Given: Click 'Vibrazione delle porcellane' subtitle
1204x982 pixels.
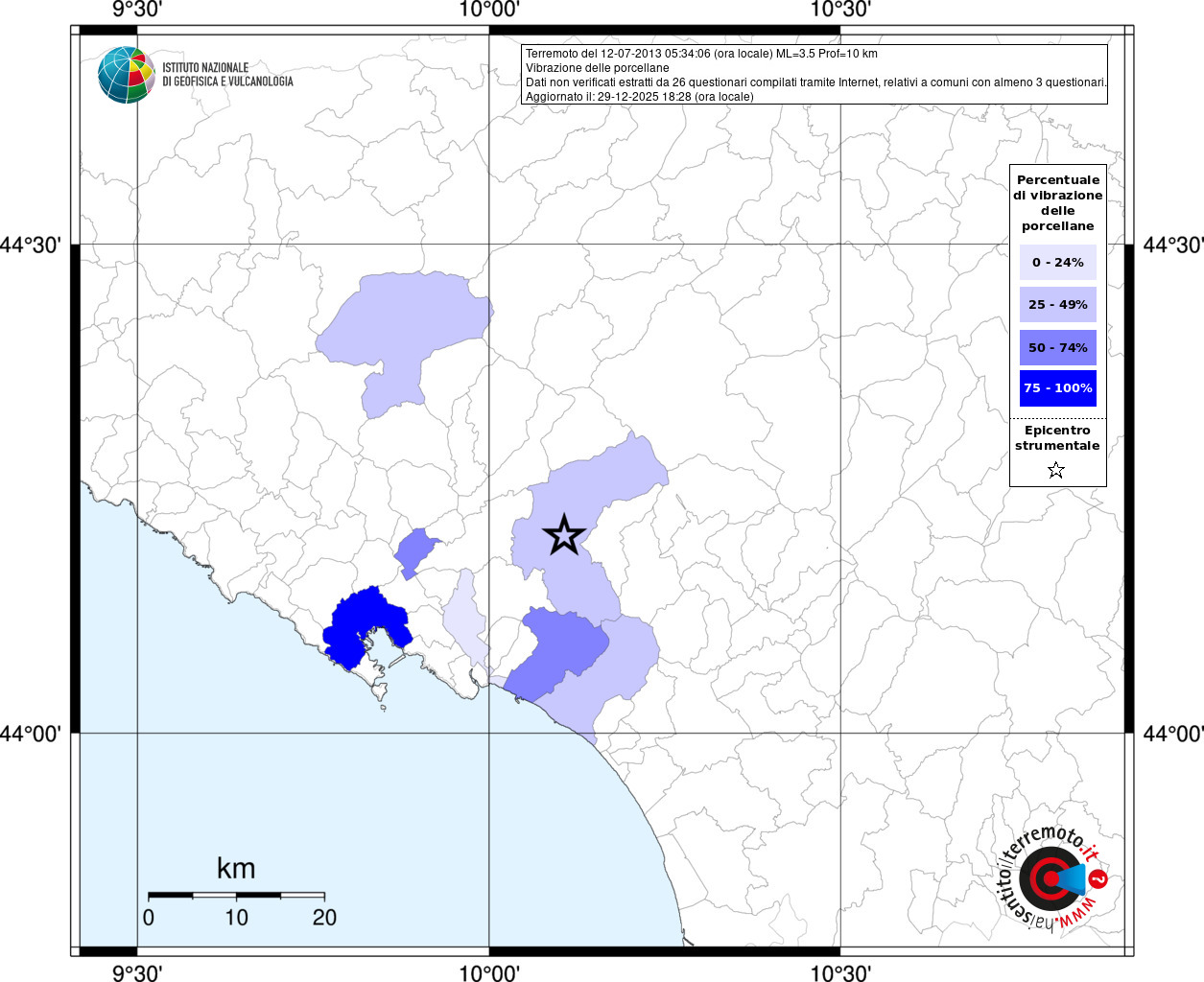Looking at the screenshot, I should (x=597, y=68).
